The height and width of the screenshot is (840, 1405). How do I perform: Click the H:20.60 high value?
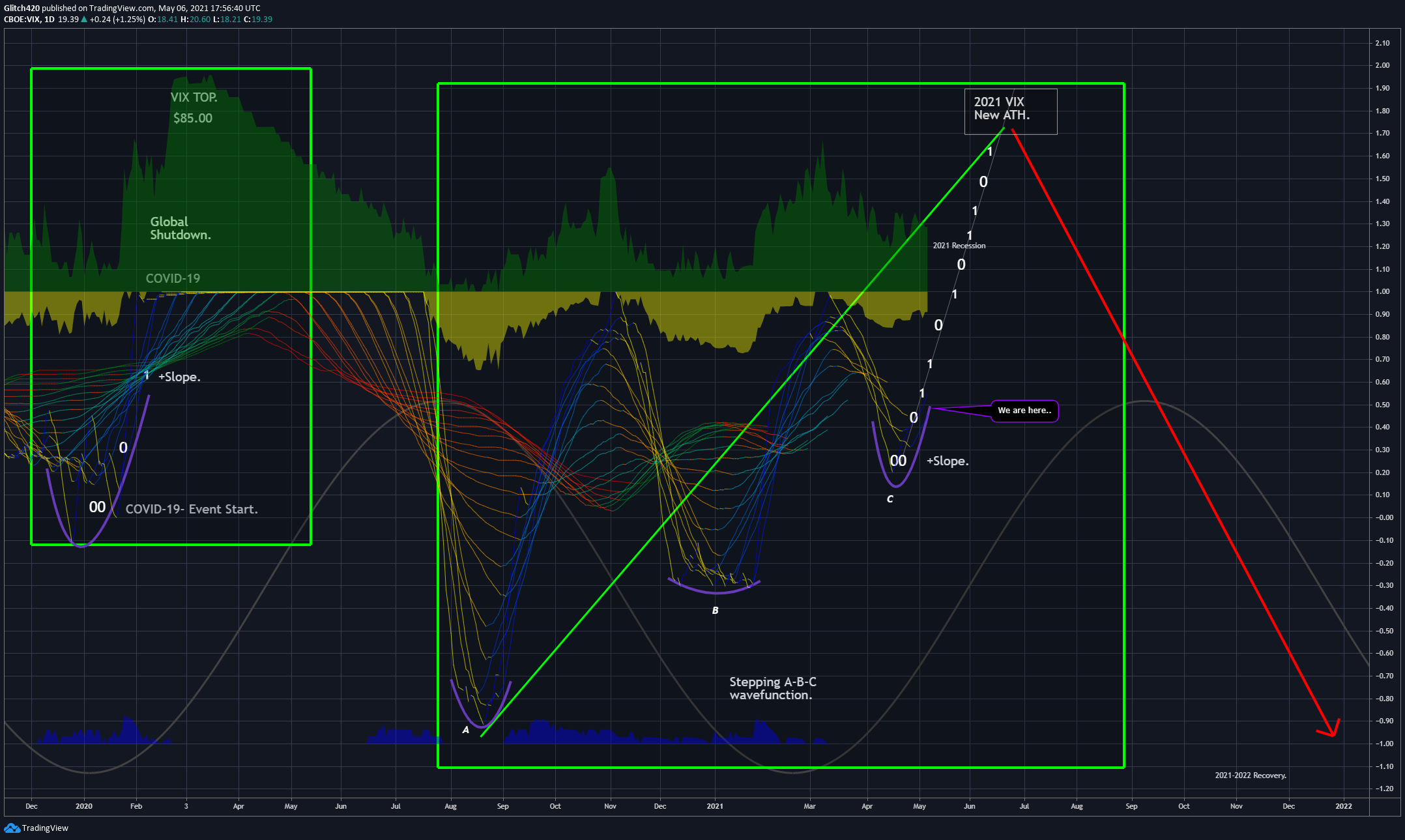point(196,20)
